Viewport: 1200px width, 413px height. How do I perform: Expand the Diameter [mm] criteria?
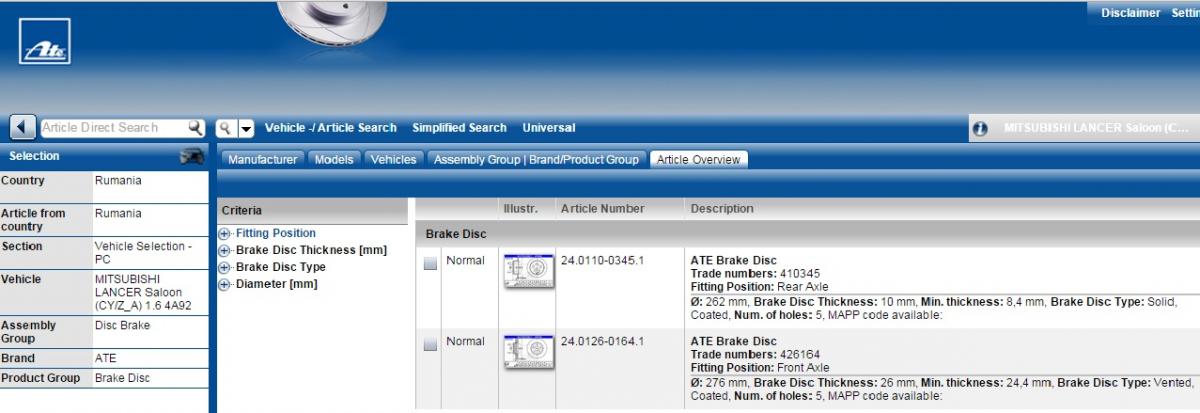(225, 285)
